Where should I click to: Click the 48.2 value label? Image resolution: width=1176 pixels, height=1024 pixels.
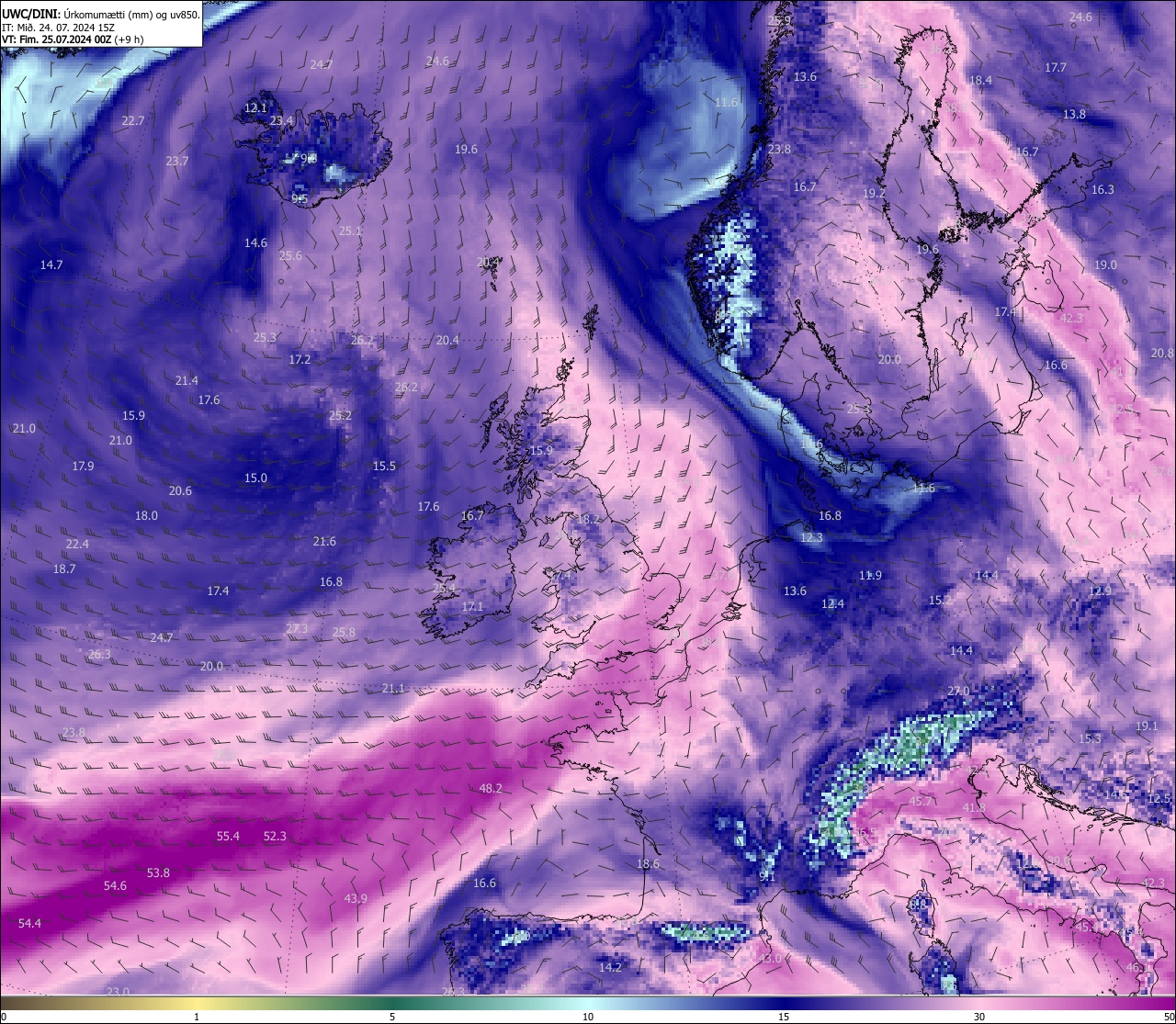[491, 788]
